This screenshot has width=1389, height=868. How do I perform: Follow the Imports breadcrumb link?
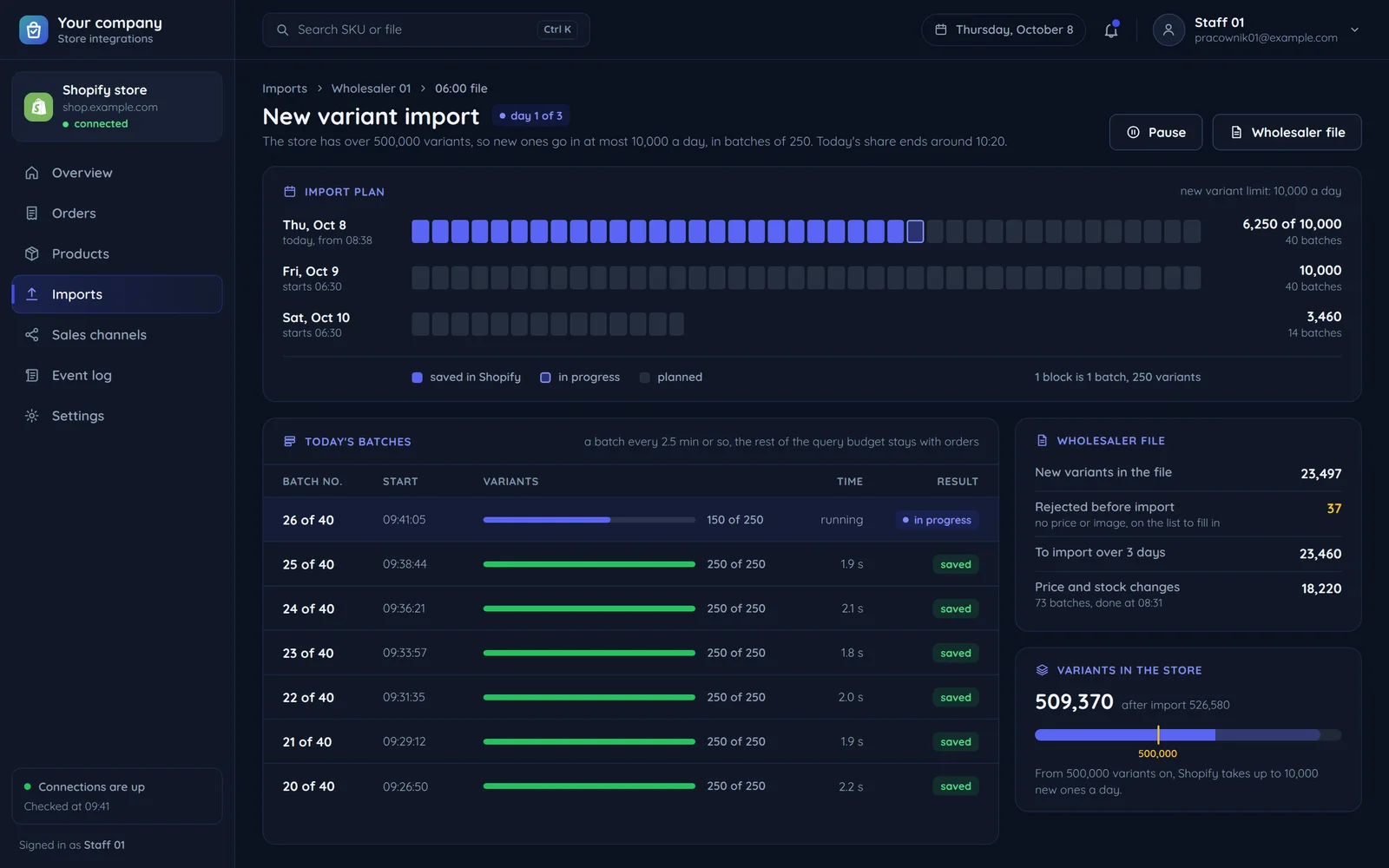point(285,89)
